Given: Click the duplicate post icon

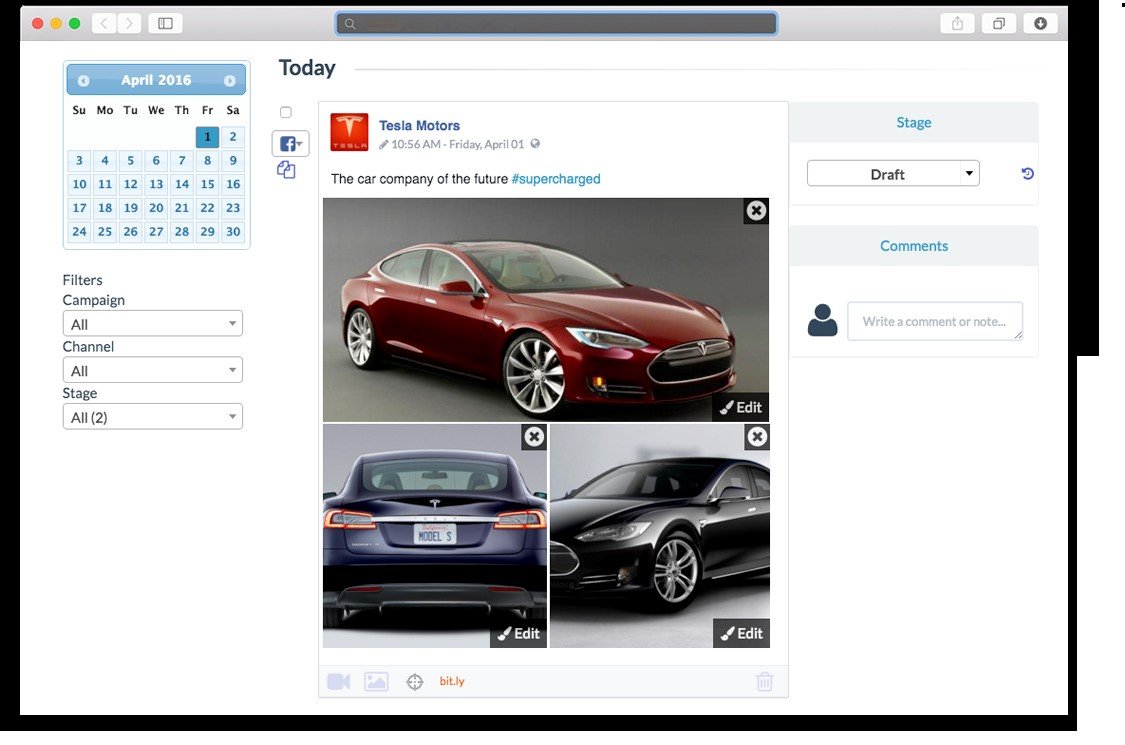Looking at the screenshot, I should click(286, 170).
